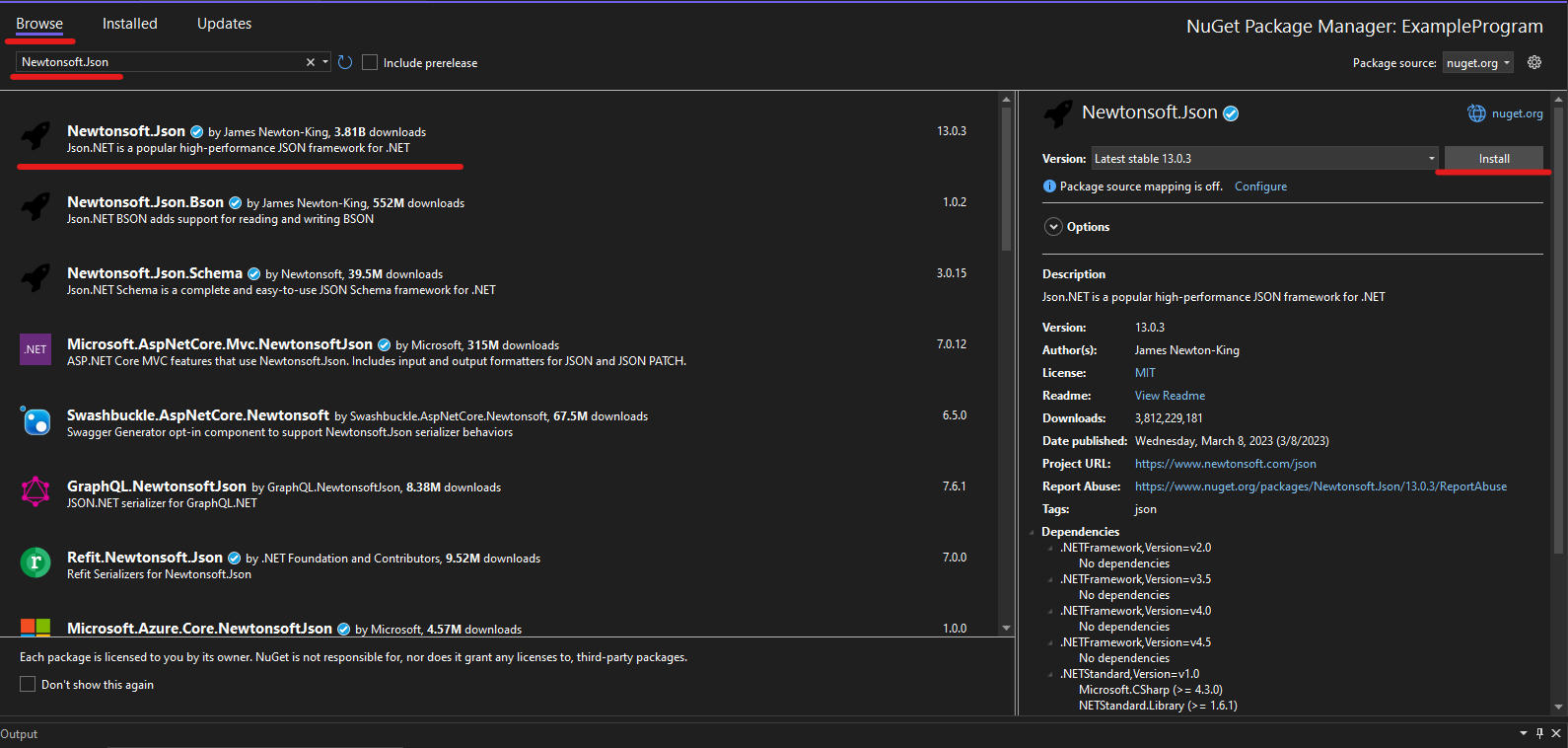Screen dimensions: 1568x748
Task: Open the Package source dropdown
Action: pyautogui.click(x=1478, y=63)
